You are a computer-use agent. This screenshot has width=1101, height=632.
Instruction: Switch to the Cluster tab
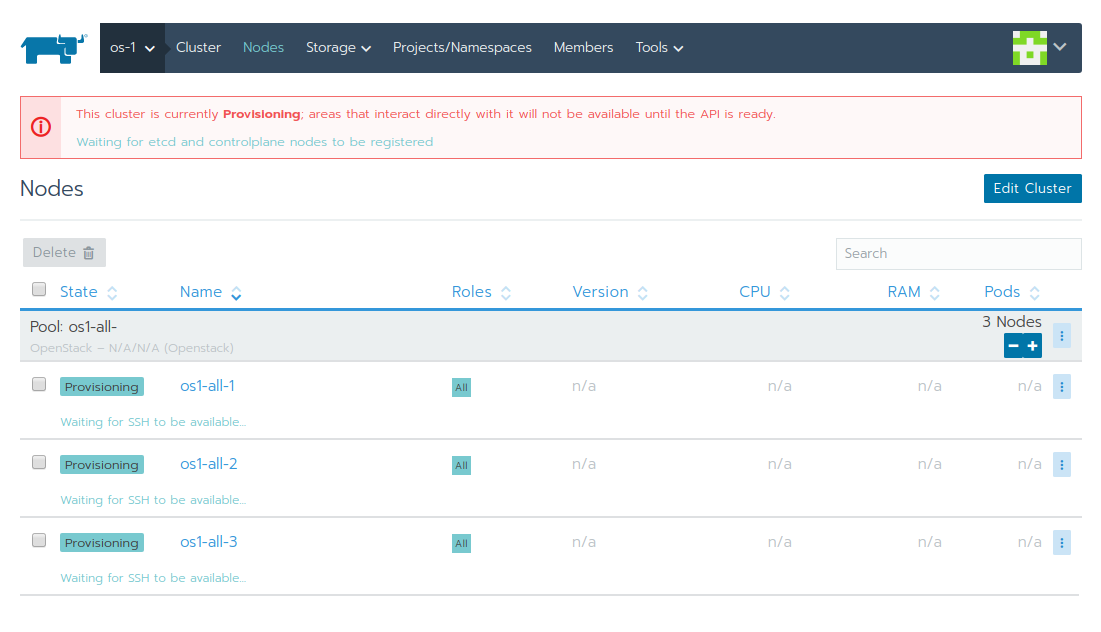click(198, 47)
